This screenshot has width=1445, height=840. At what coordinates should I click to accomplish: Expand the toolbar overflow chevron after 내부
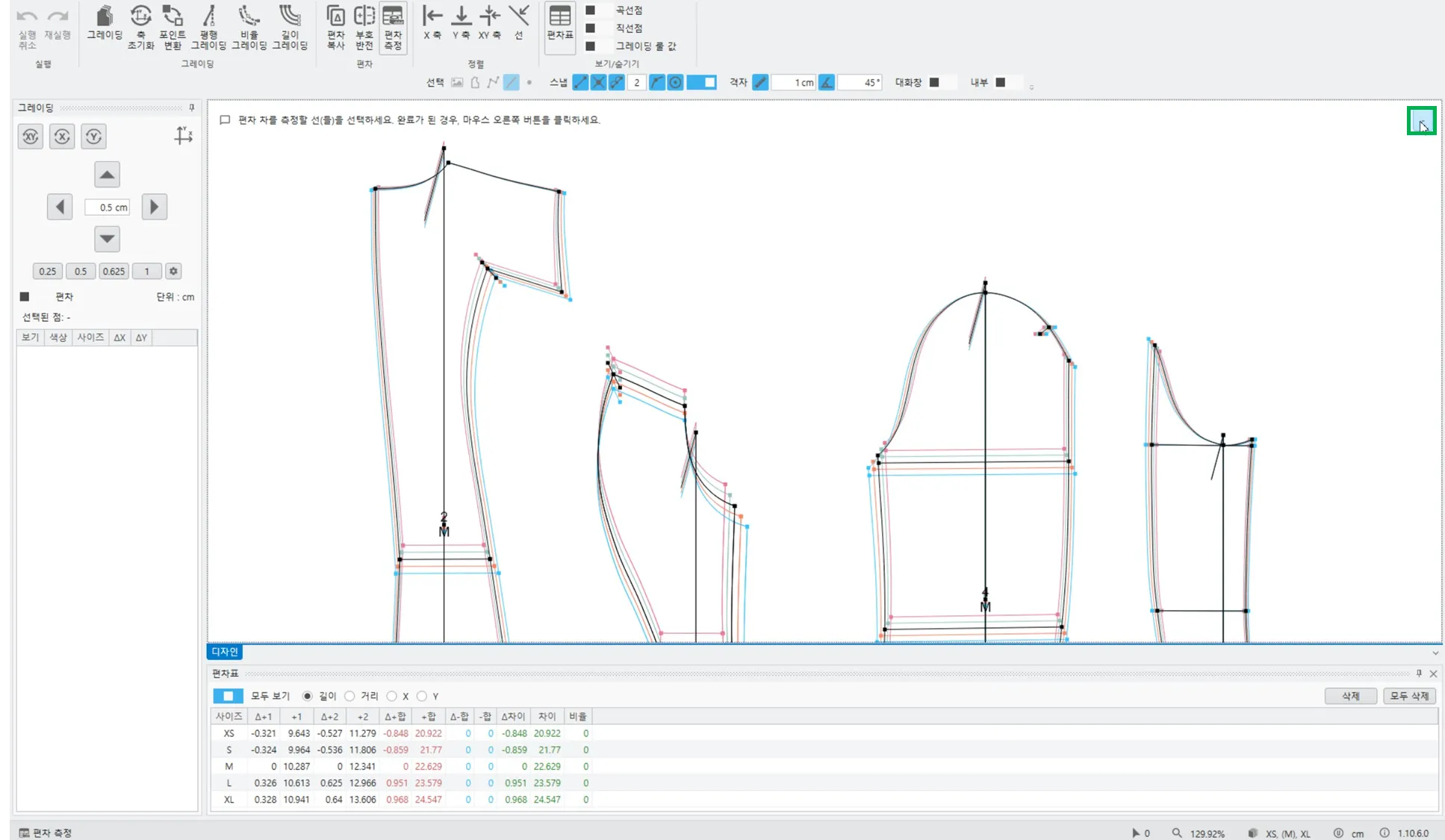pos(1031,87)
